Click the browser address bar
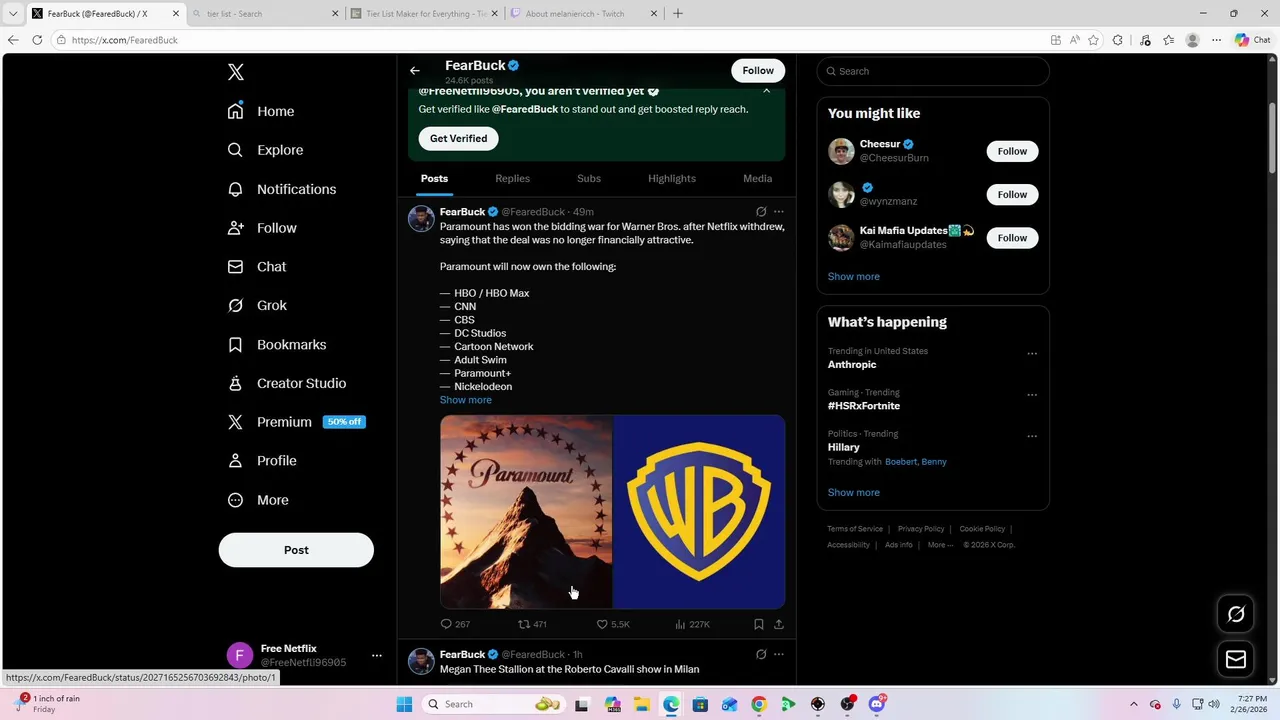 coord(550,40)
